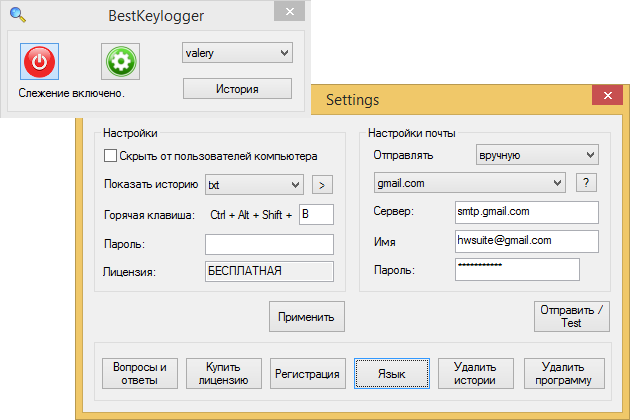630x420 pixels.
Task: Click Удалить истории button
Action: click(476, 373)
